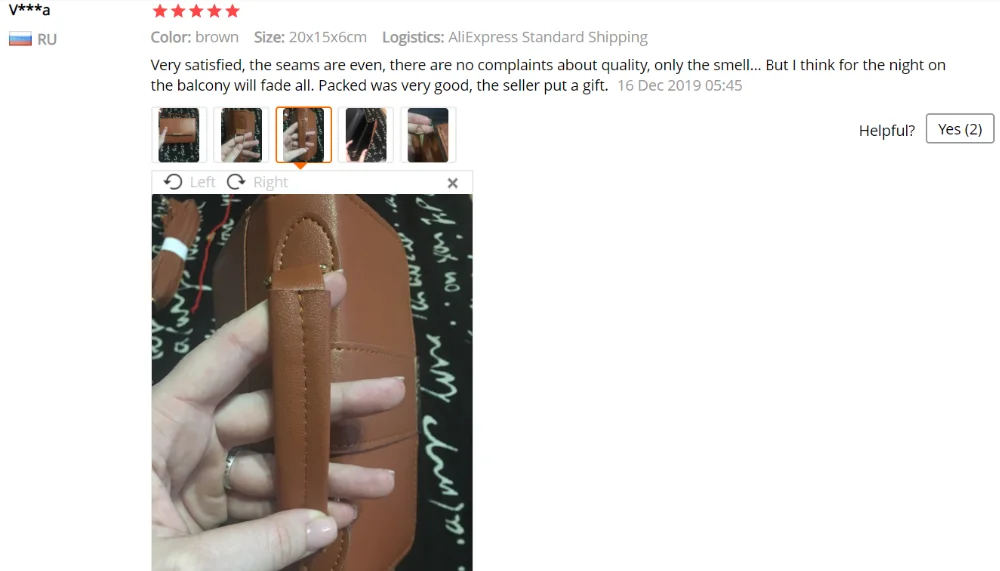The width and height of the screenshot is (1000, 571).
Task: Select the highlighted third photo thumbnail
Action: point(304,135)
